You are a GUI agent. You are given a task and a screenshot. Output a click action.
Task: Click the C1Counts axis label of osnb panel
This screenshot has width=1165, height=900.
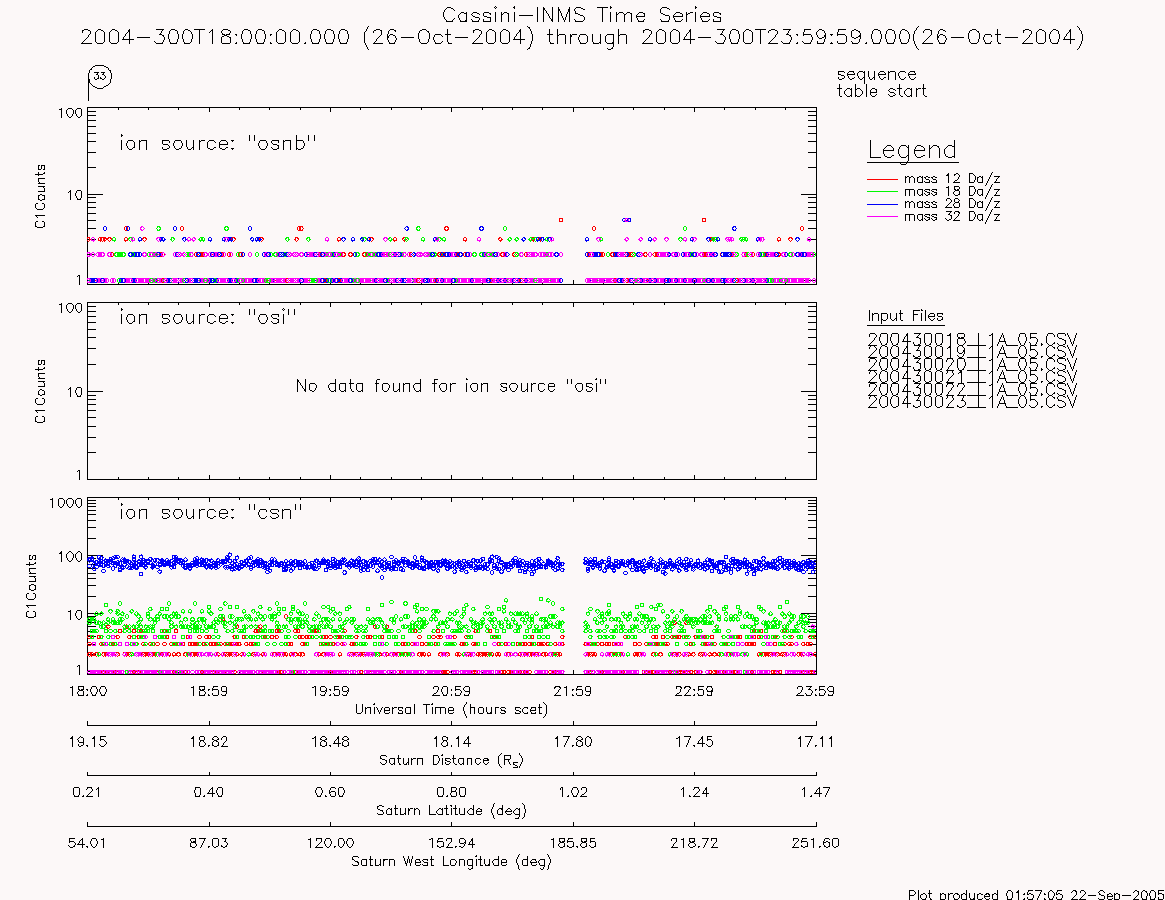(x=40, y=196)
